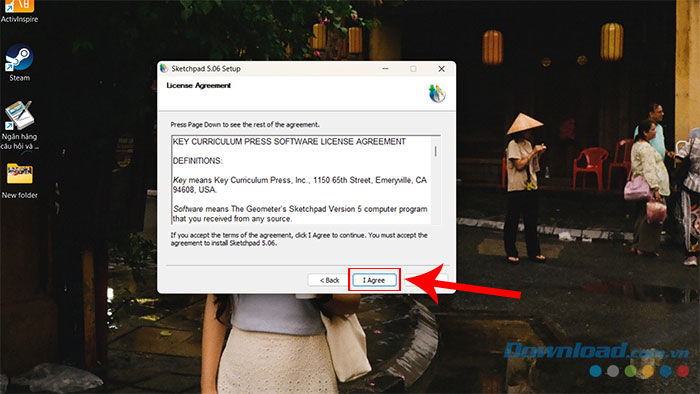Select the New folder text label
700x394 pixels.
20,195
